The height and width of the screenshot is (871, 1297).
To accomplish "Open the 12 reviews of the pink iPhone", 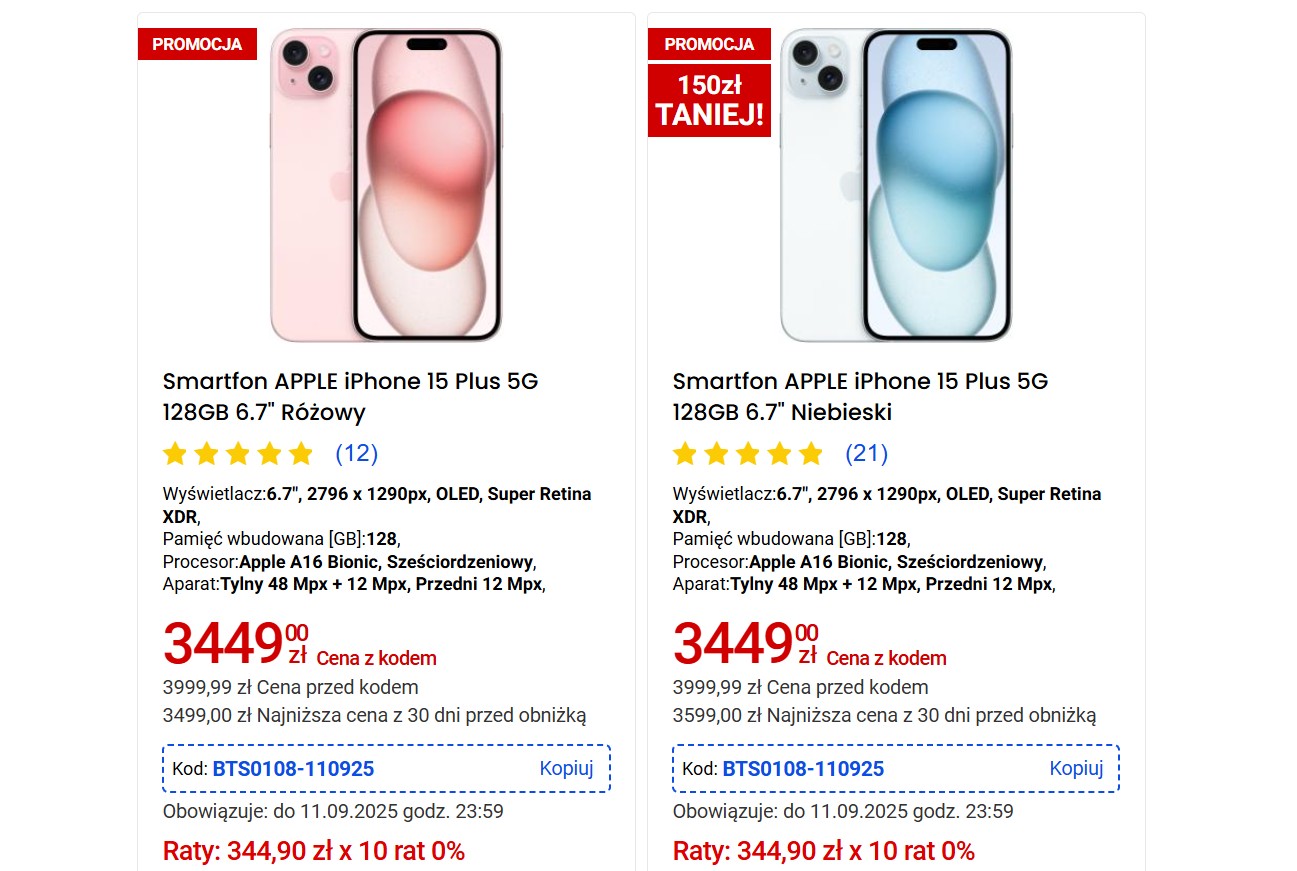I will click(357, 454).
